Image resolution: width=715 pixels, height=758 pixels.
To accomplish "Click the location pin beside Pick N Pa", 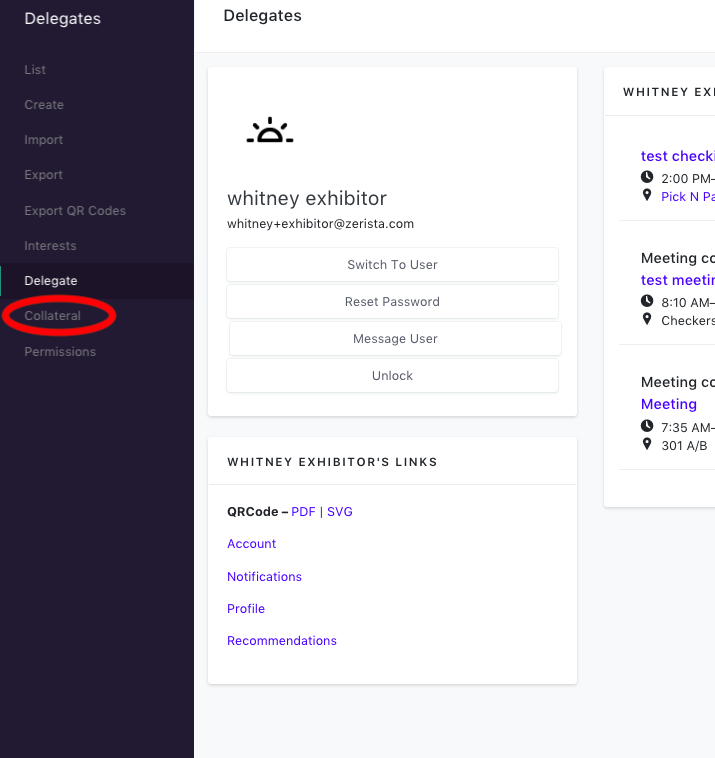I will click(647, 195).
